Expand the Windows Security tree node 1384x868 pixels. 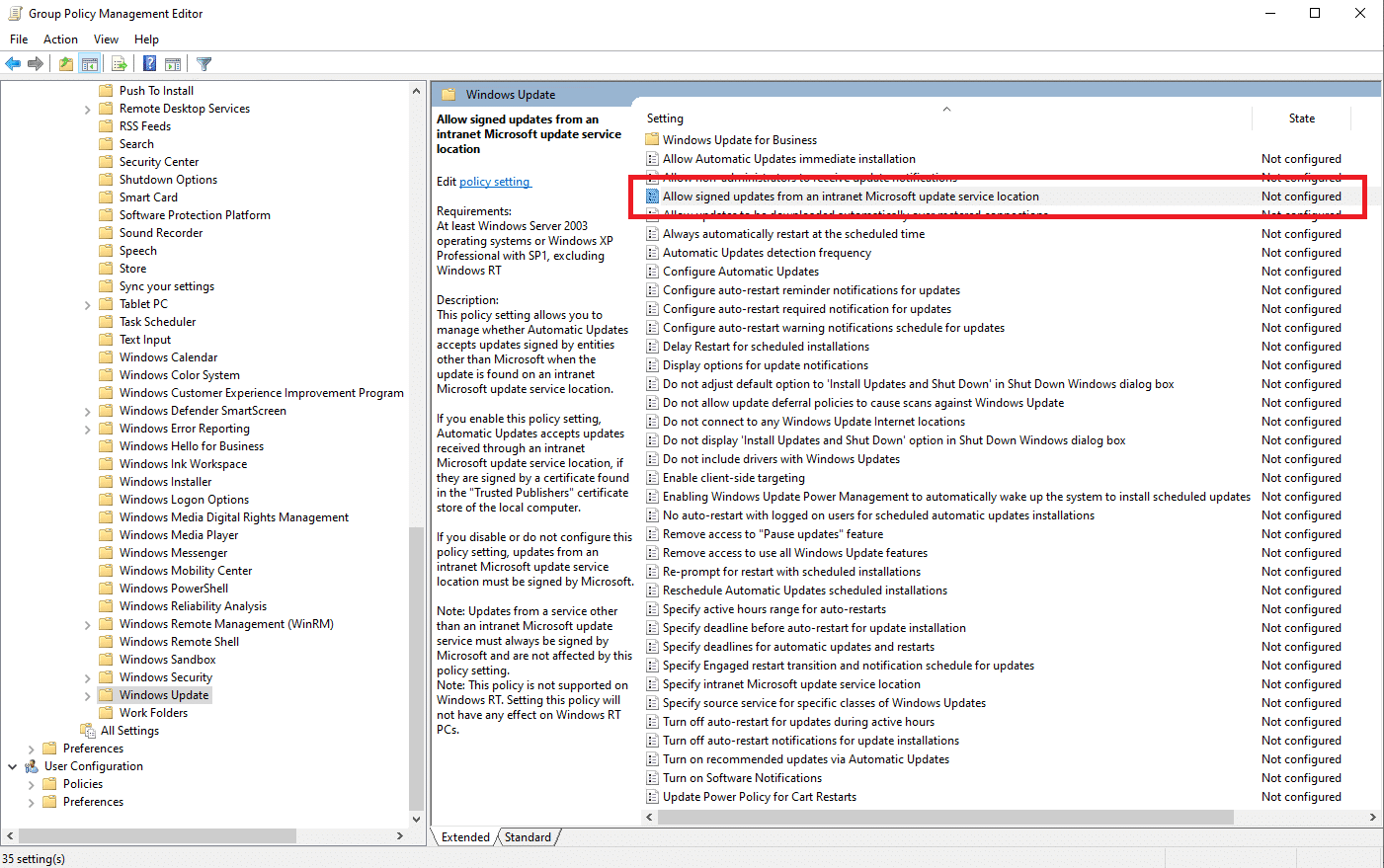coord(88,677)
